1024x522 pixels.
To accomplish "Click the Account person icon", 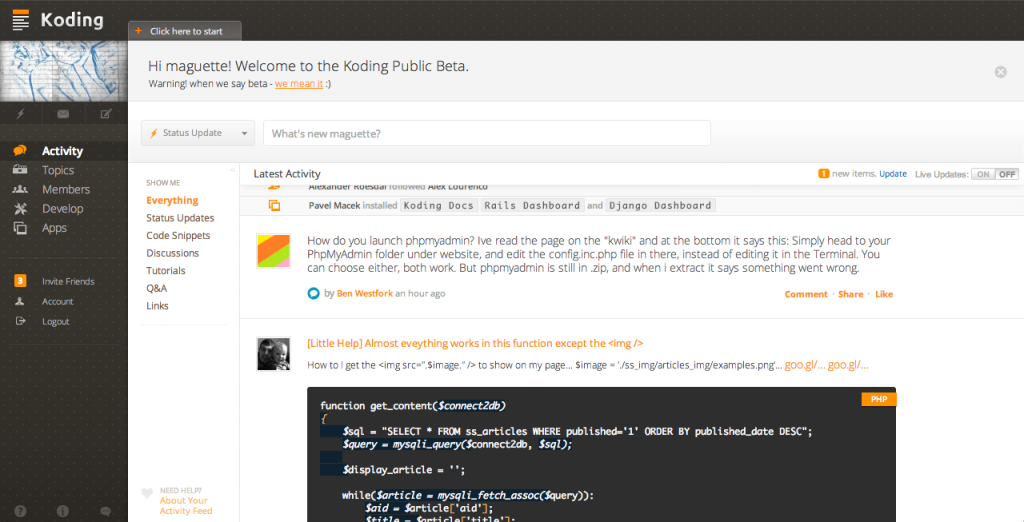I will [x=20, y=301].
